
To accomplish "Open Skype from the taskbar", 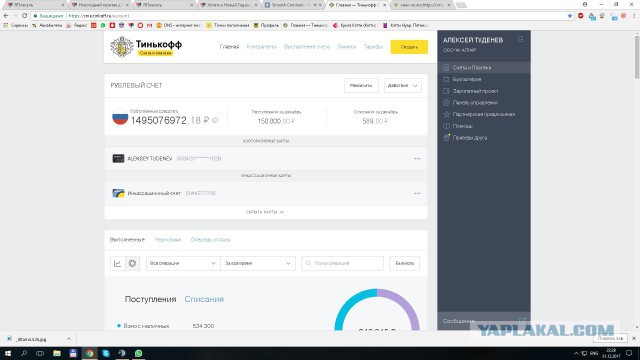I will point(106,353).
